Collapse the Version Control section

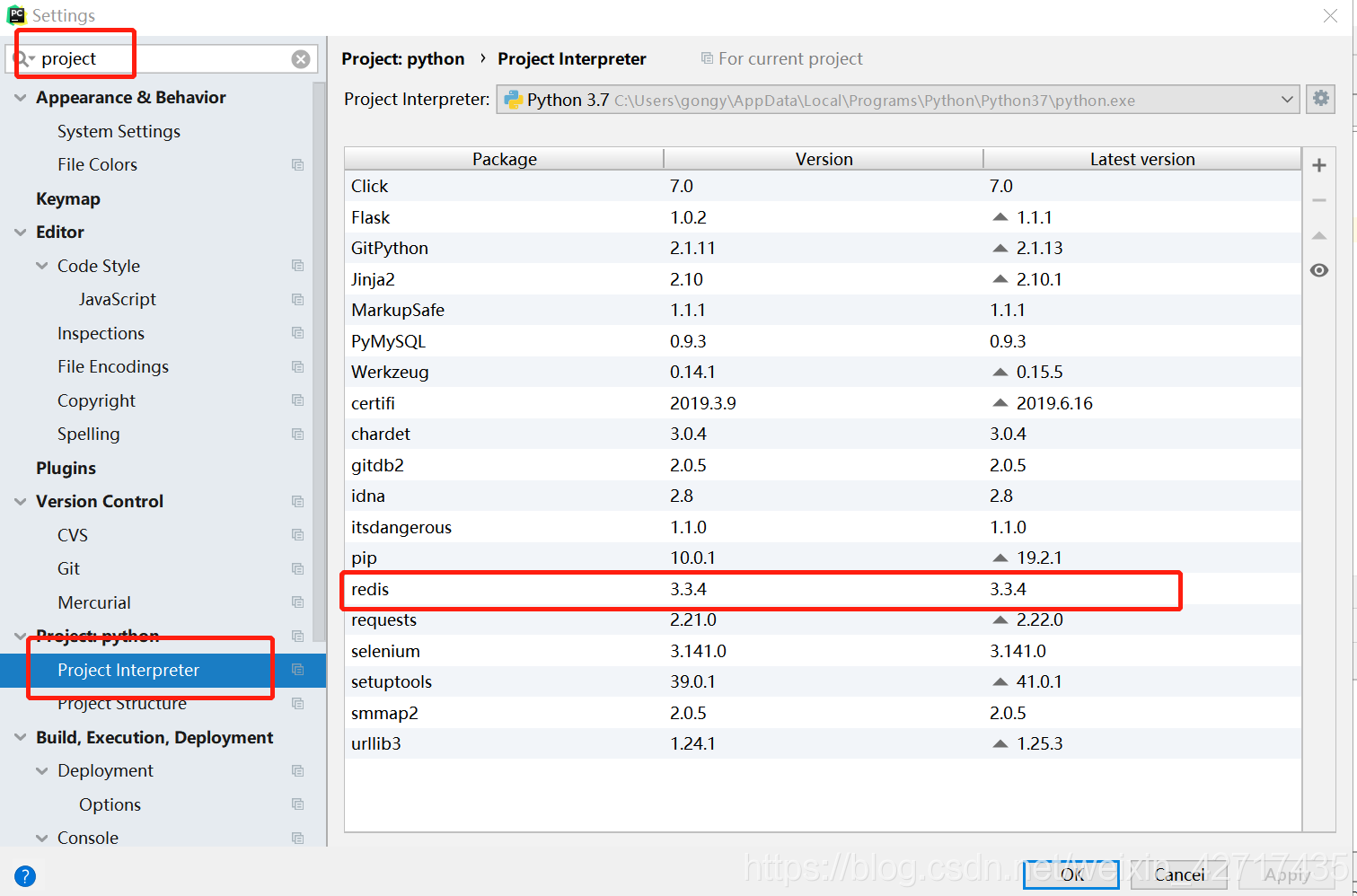tap(21, 501)
